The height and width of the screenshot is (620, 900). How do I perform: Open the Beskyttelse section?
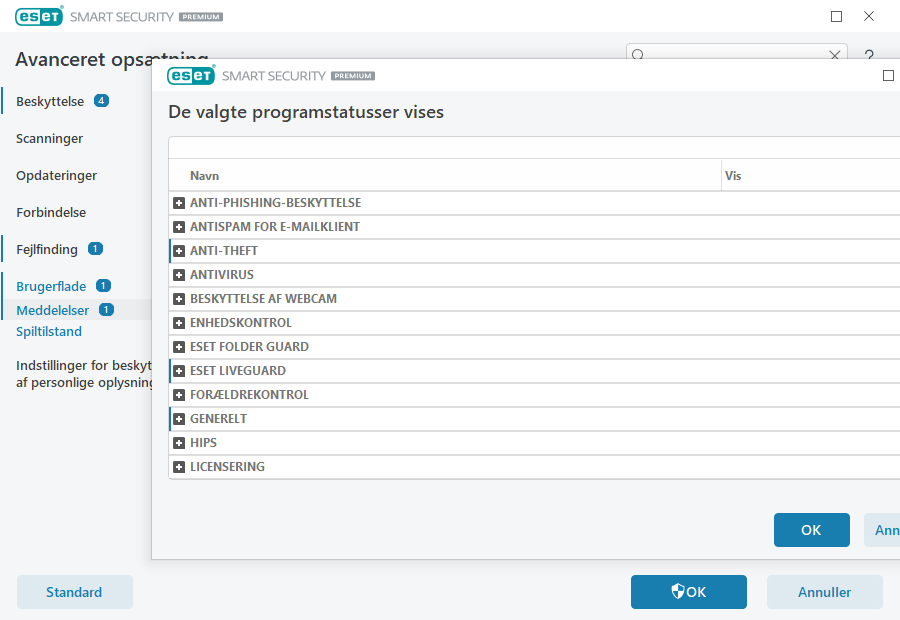tap(50, 101)
